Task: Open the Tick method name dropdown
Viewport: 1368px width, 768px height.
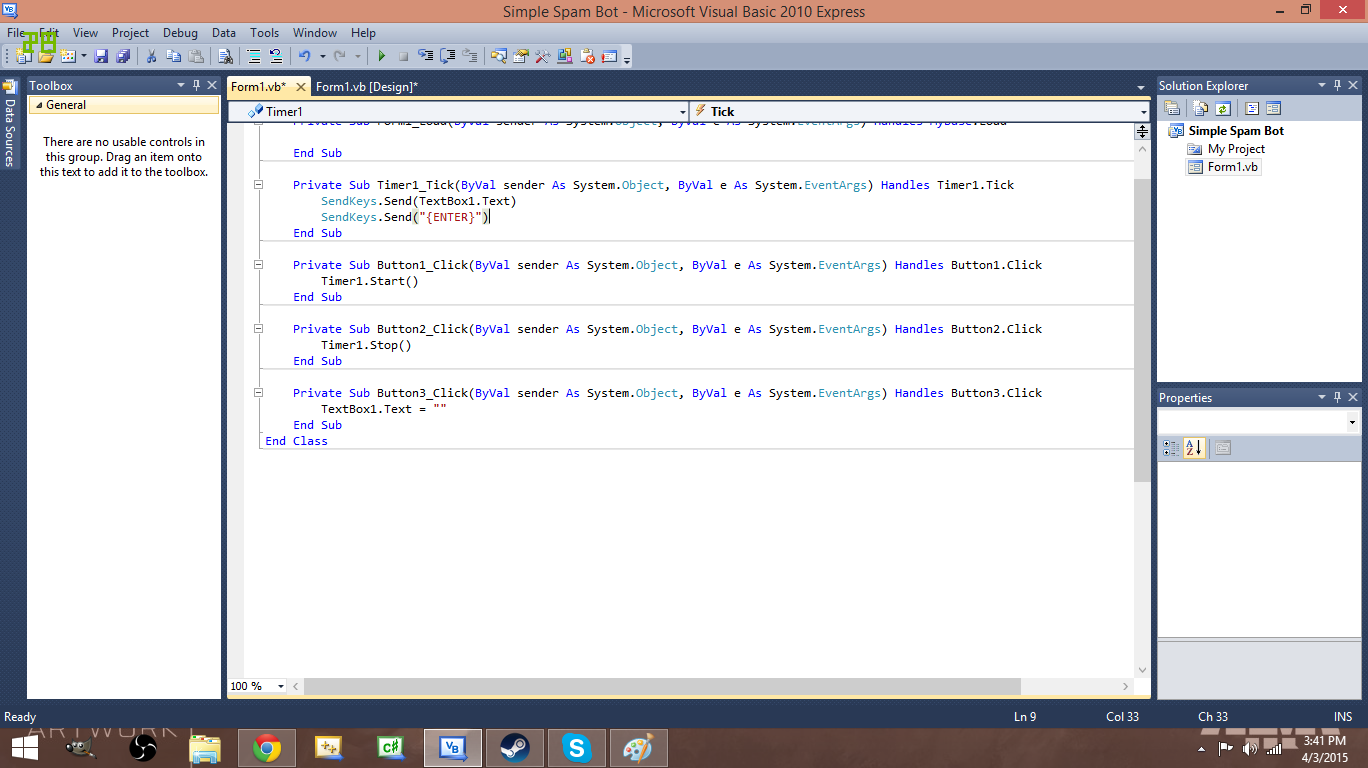Action: click(x=1144, y=112)
